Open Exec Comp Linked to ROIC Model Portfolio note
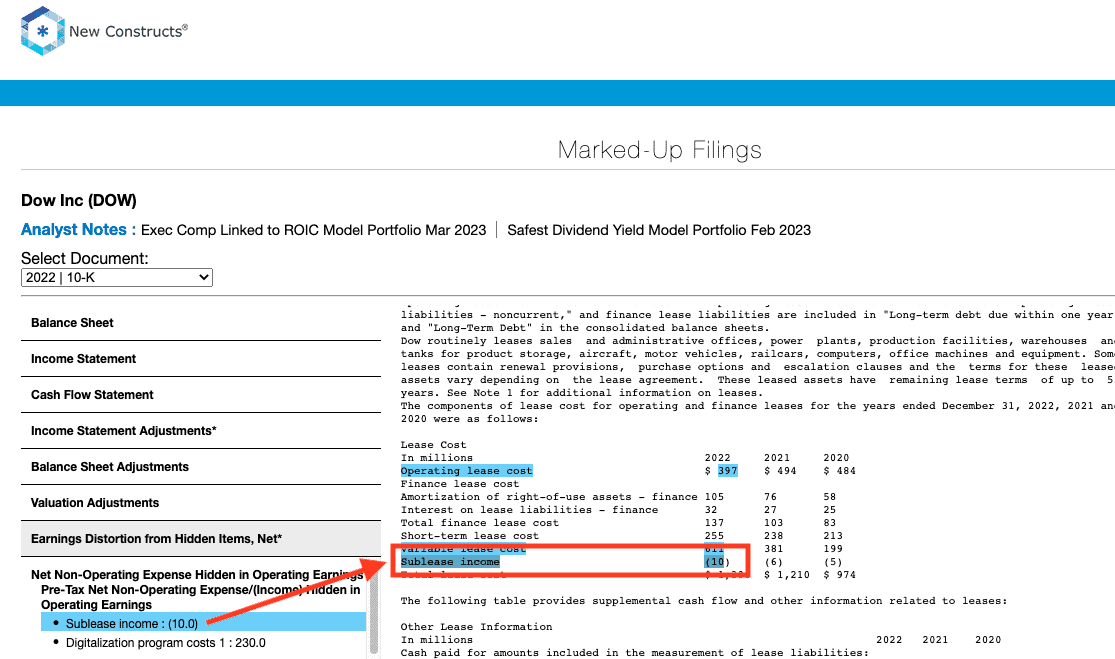1115x659 pixels. click(x=314, y=230)
